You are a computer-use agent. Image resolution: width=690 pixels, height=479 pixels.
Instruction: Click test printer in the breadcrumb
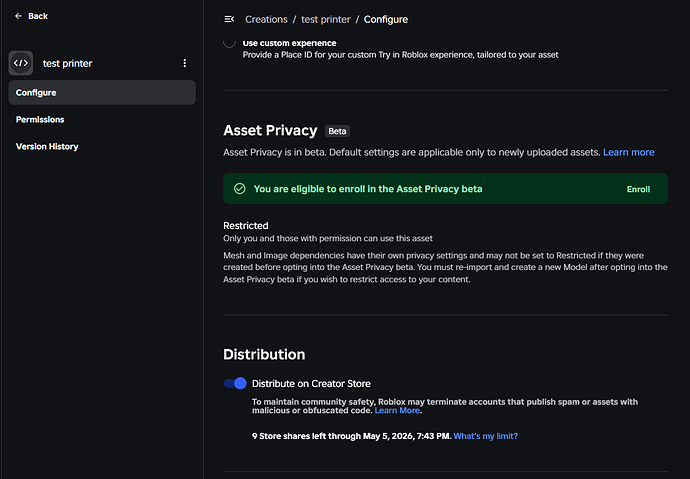tap(326, 19)
